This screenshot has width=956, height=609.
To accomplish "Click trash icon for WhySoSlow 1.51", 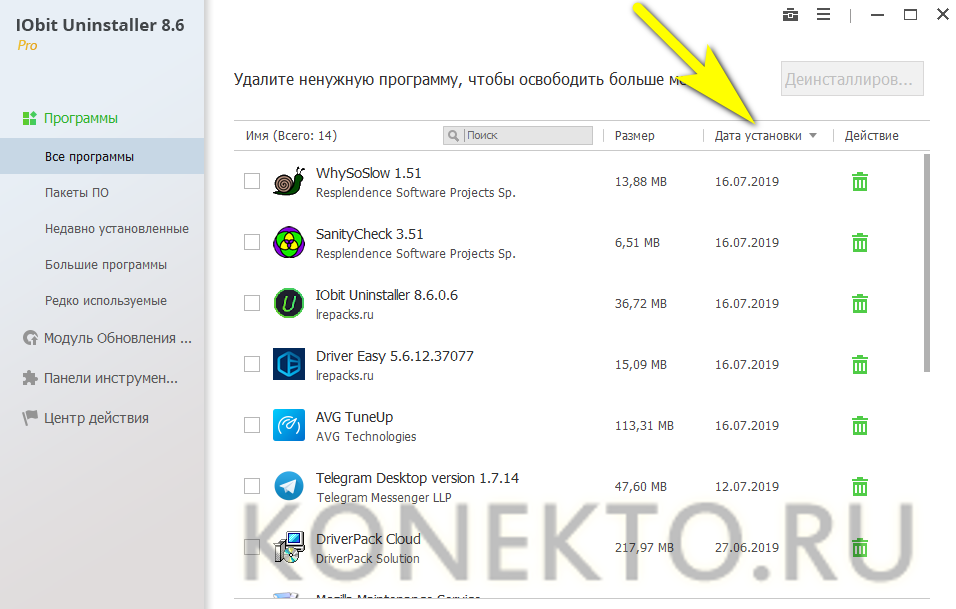I will coord(859,182).
